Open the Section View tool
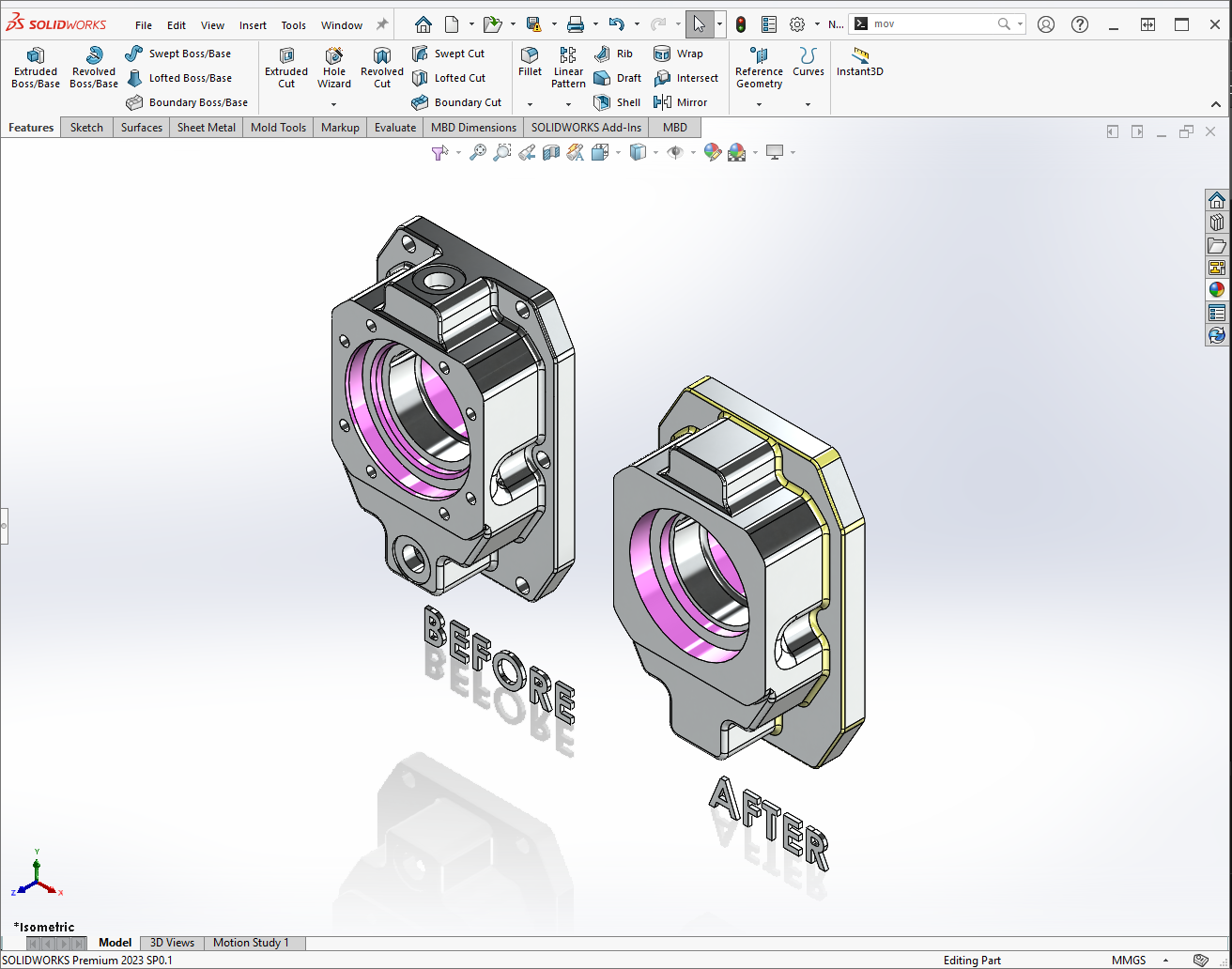Image resolution: width=1232 pixels, height=969 pixels. [551, 152]
